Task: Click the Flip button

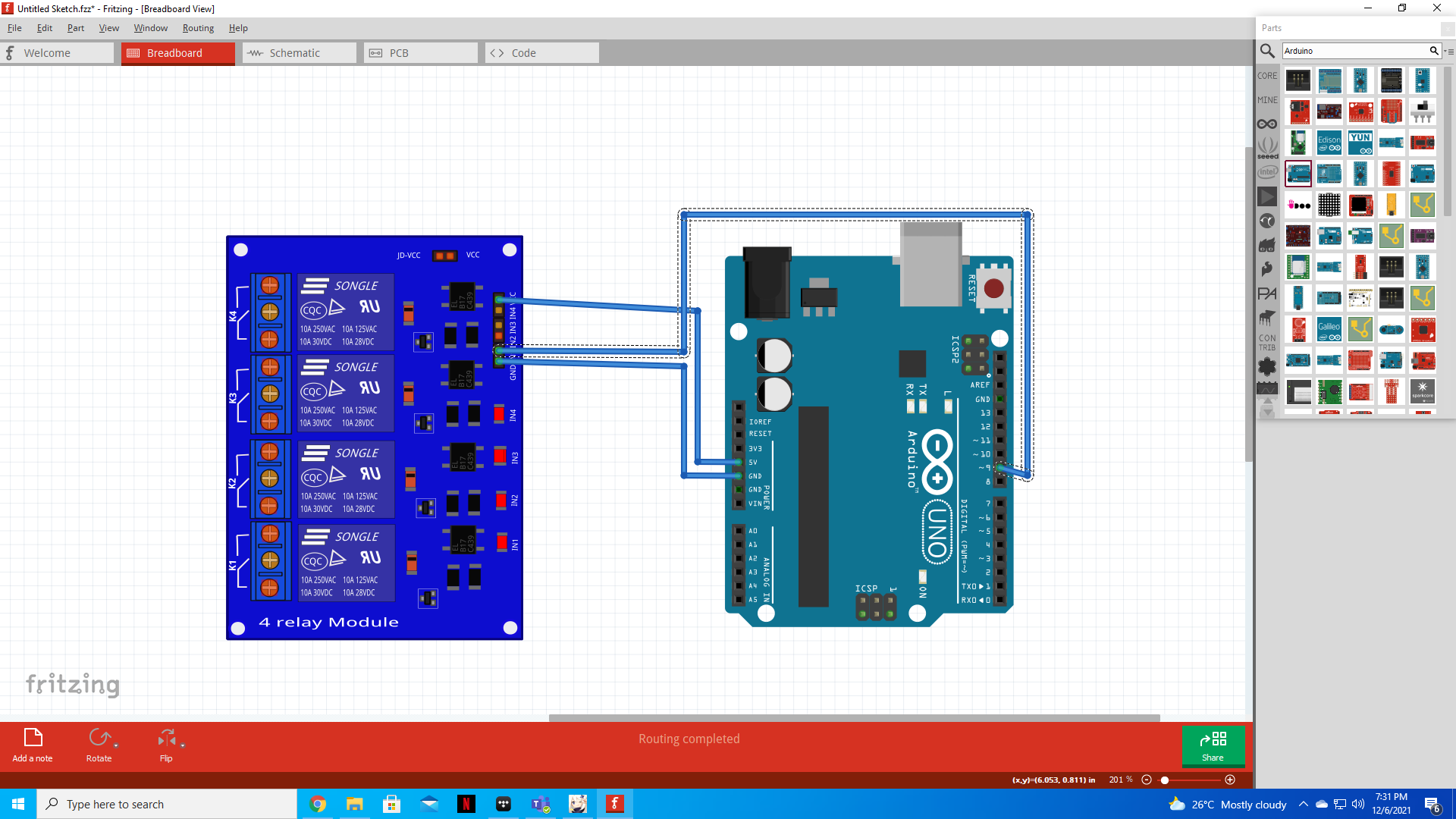Action: click(x=166, y=745)
